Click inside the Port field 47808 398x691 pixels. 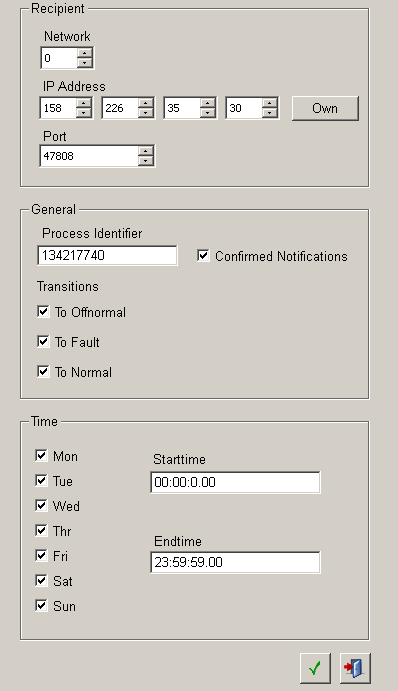(x=89, y=156)
